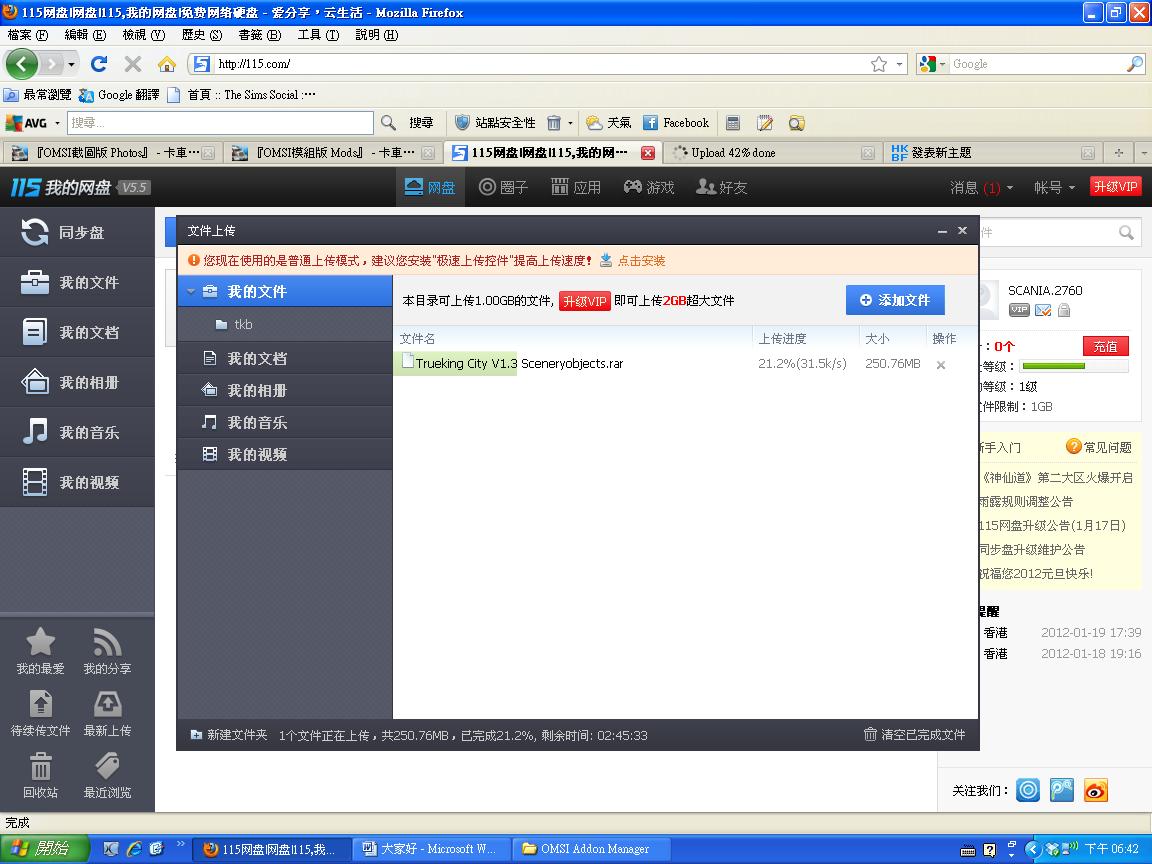The height and width of the screenshot is (864, 1152).
Task: Select 我的文档 in upload dialog tree
Action: click(x=285, y=358)
